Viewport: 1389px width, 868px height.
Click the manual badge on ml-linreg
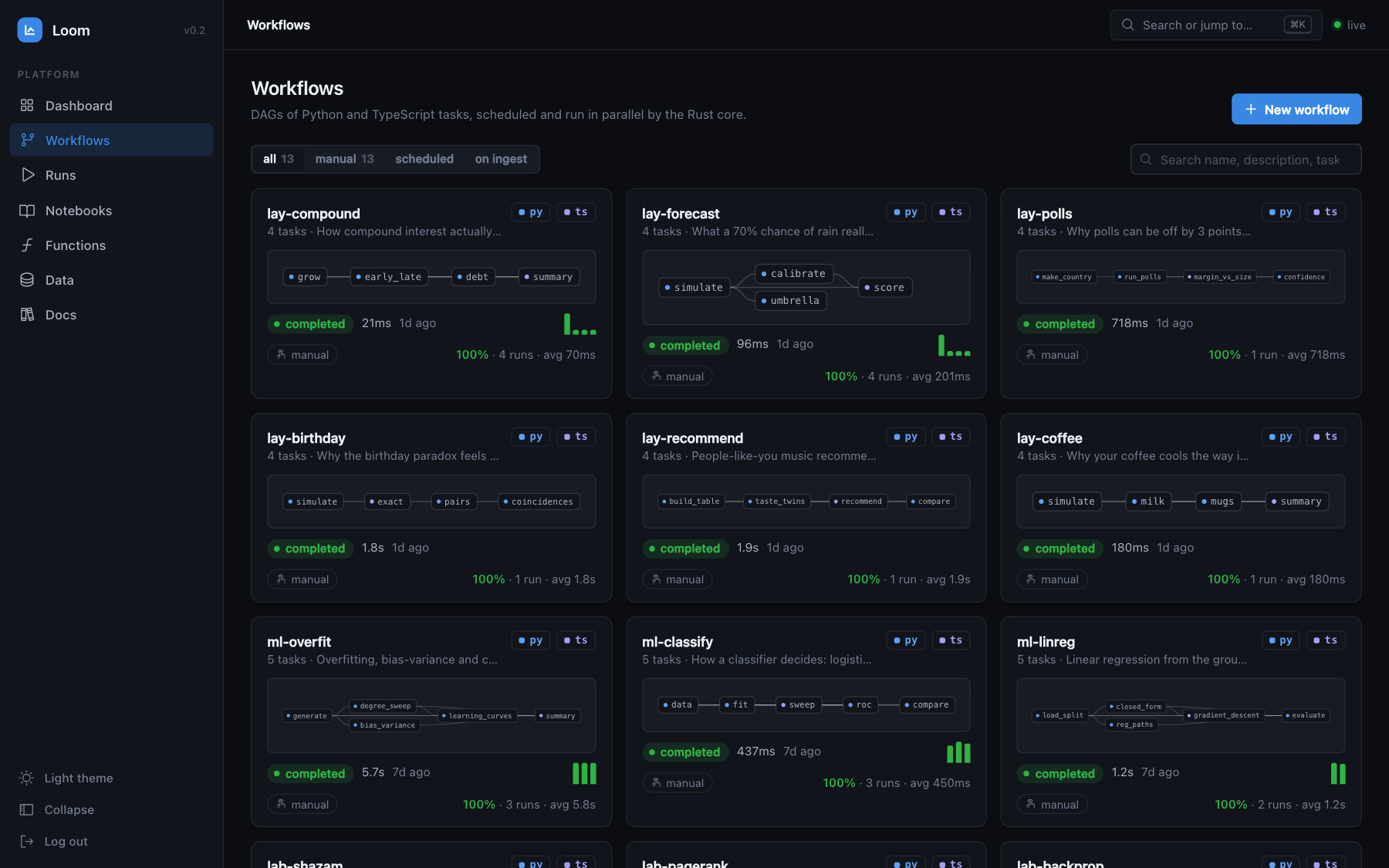[1052, 805]
